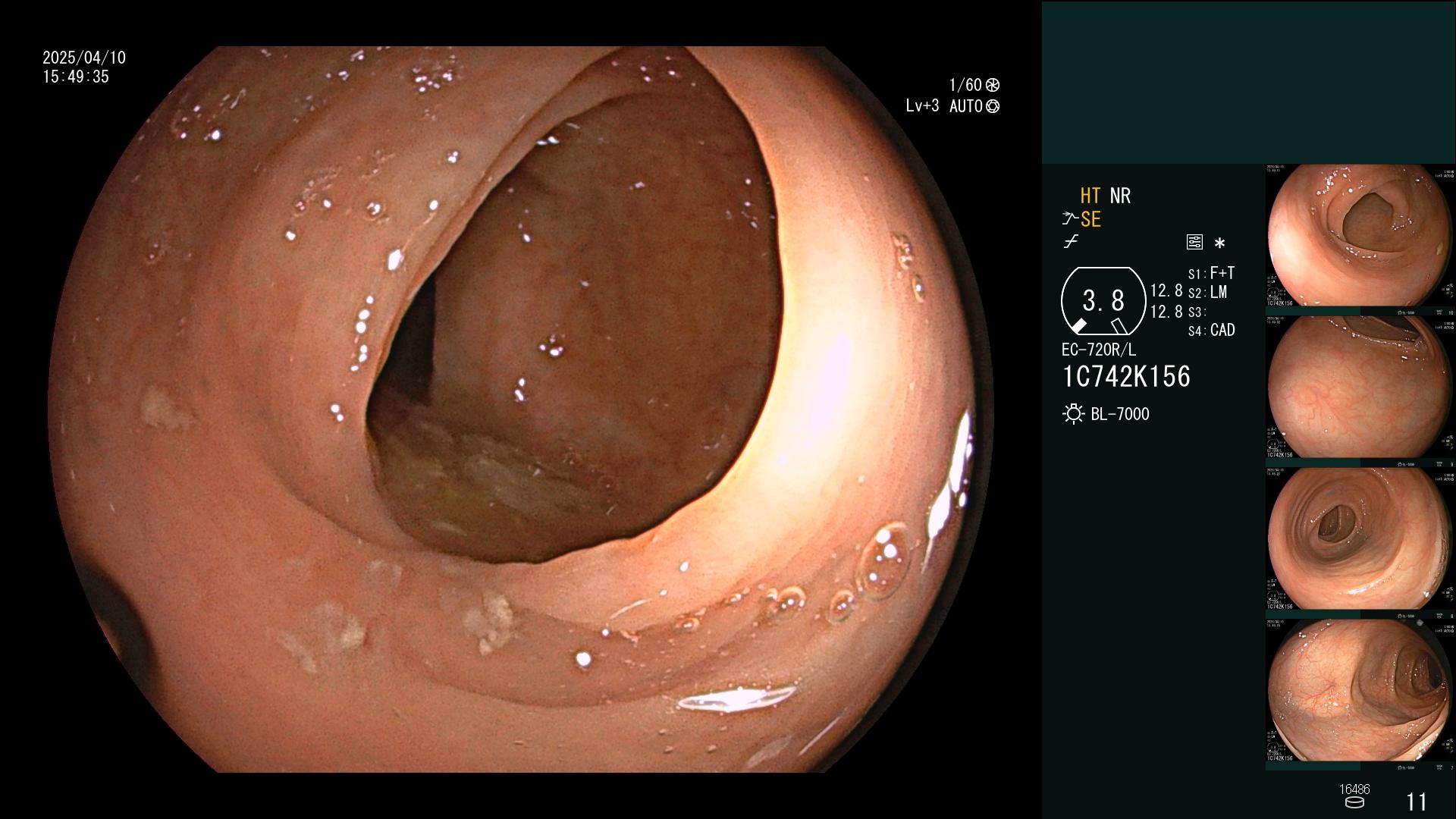Click the asterisk indicator icon
This screenshot has width=1456, height=819.
(1219, 243)
